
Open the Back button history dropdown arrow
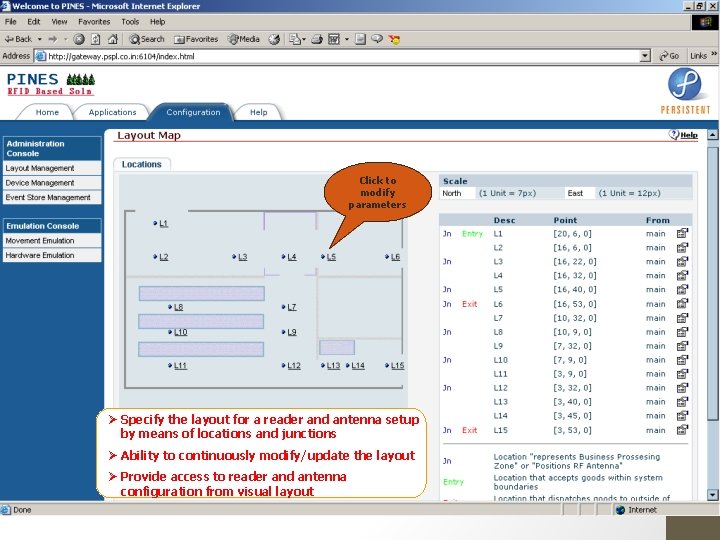tap(39, 39)
